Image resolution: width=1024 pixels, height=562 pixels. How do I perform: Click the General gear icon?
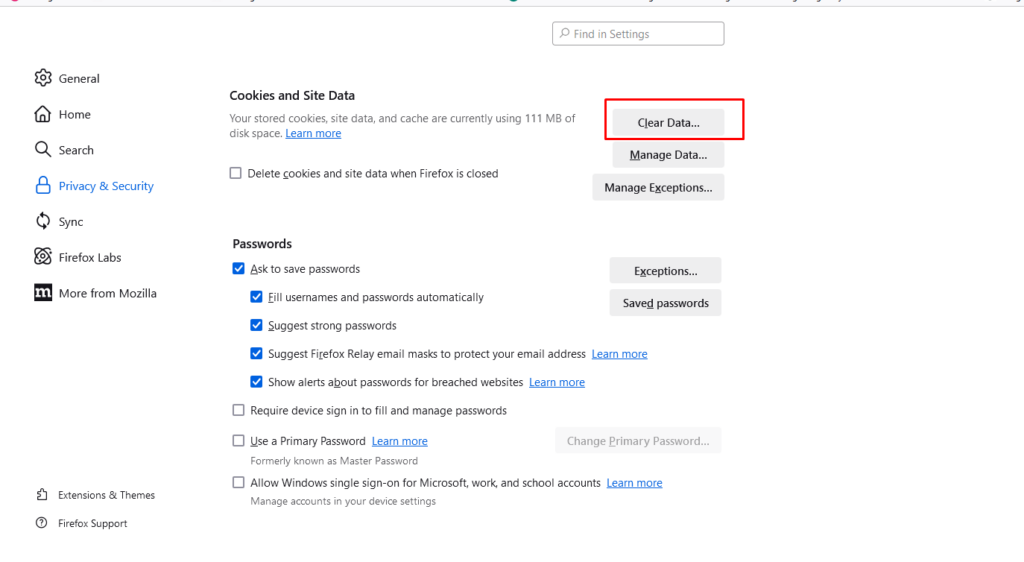tap(43, 78)
